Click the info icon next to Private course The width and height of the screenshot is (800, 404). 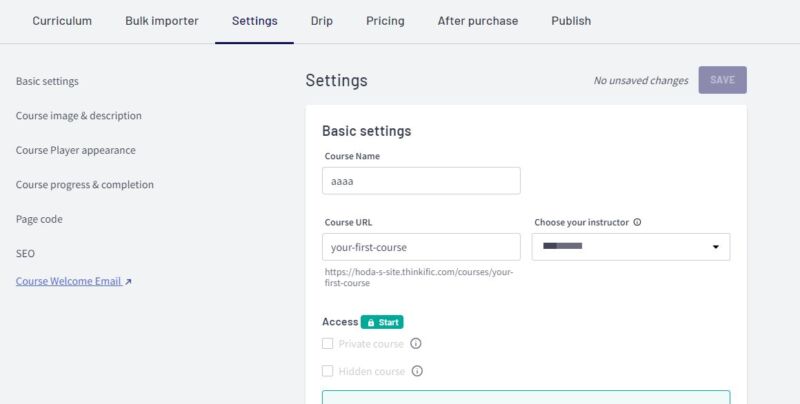(416, 344)
